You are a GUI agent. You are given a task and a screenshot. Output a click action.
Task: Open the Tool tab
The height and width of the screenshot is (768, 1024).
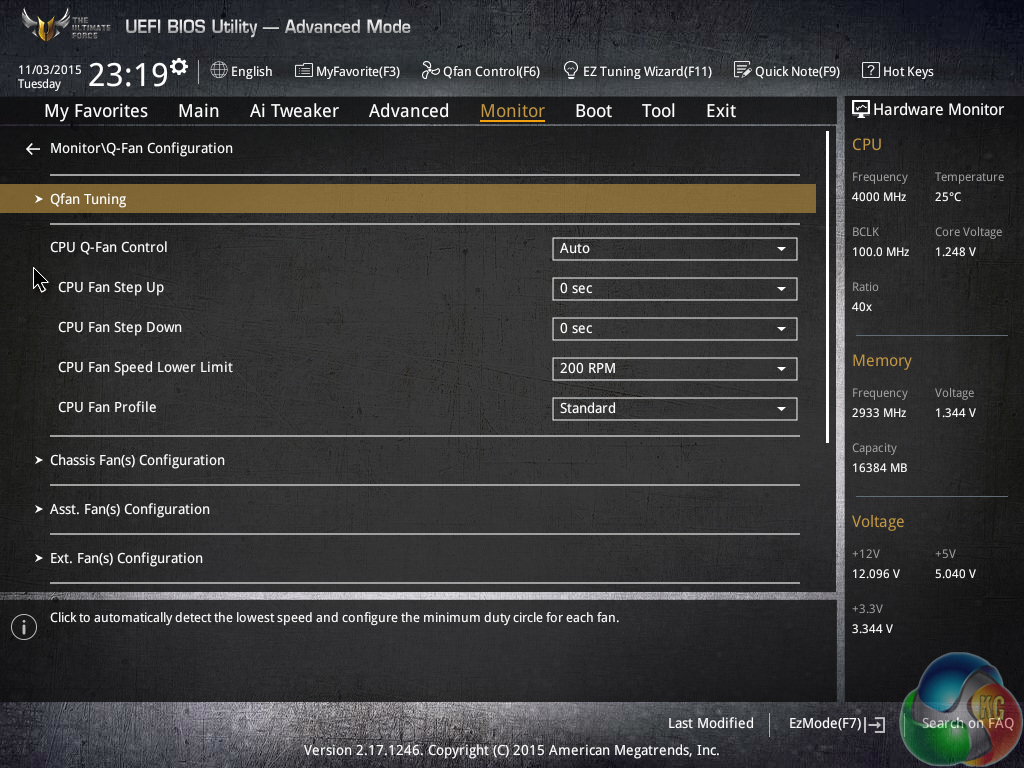pos(658,111)
